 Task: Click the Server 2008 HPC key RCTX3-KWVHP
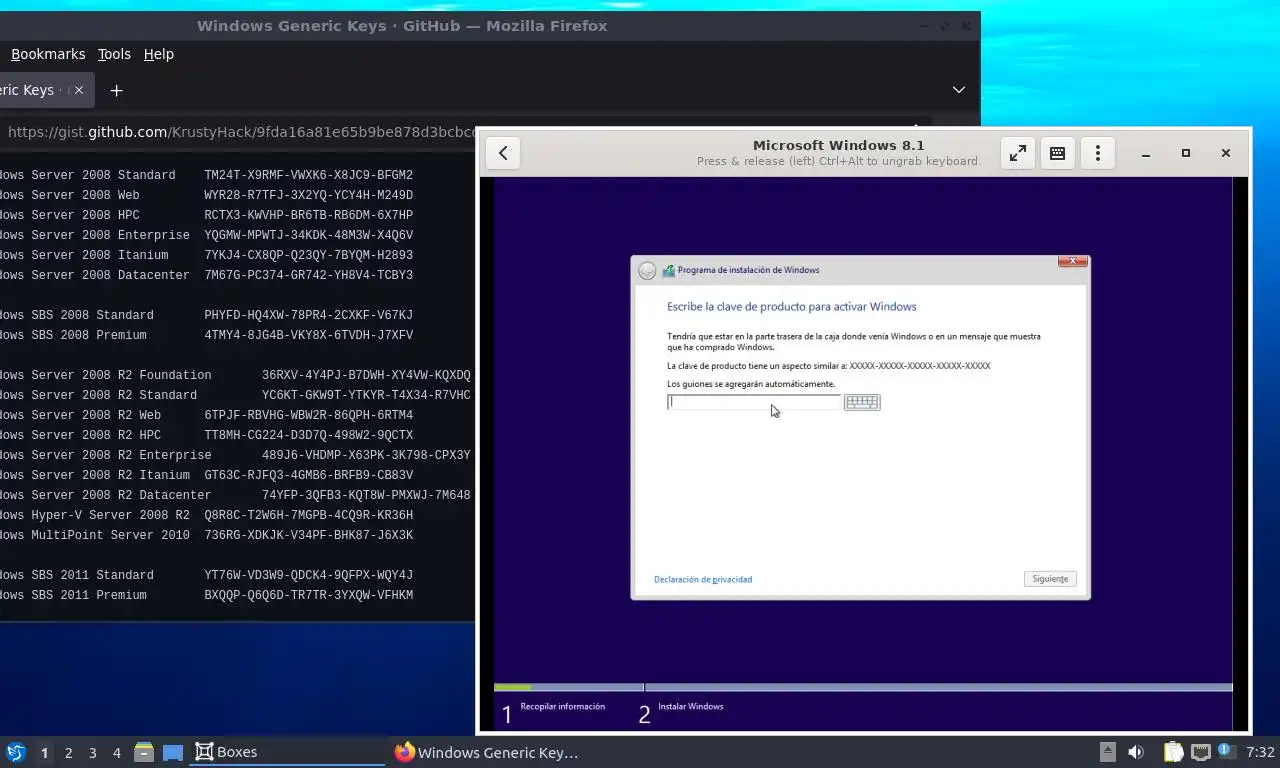(x=309, y=215)
